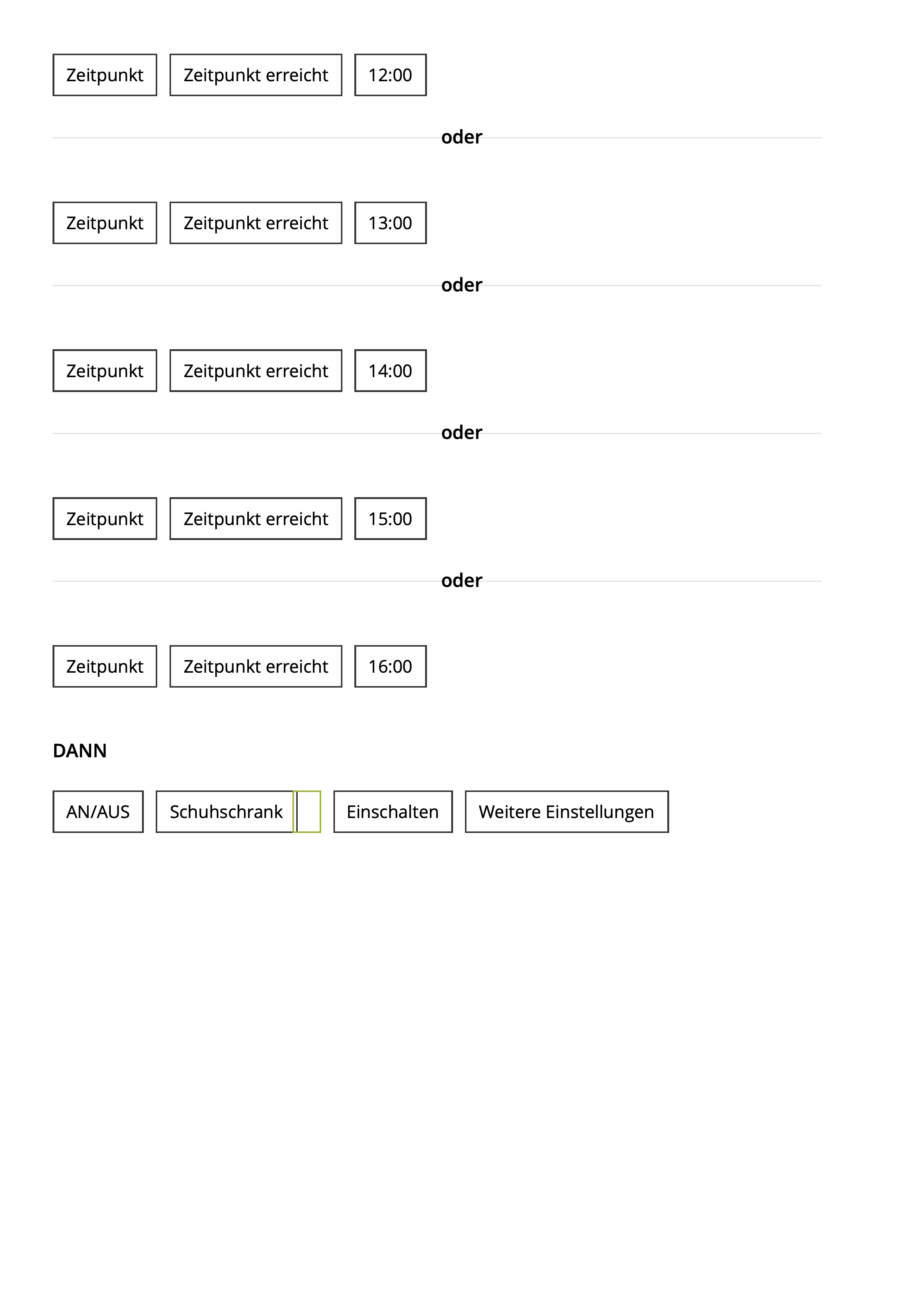Open 'Zeitpunkt erreicht' condition for 16:00
Screen dimensions: 924x1307
pyautogui.click(x=256, y=667)
